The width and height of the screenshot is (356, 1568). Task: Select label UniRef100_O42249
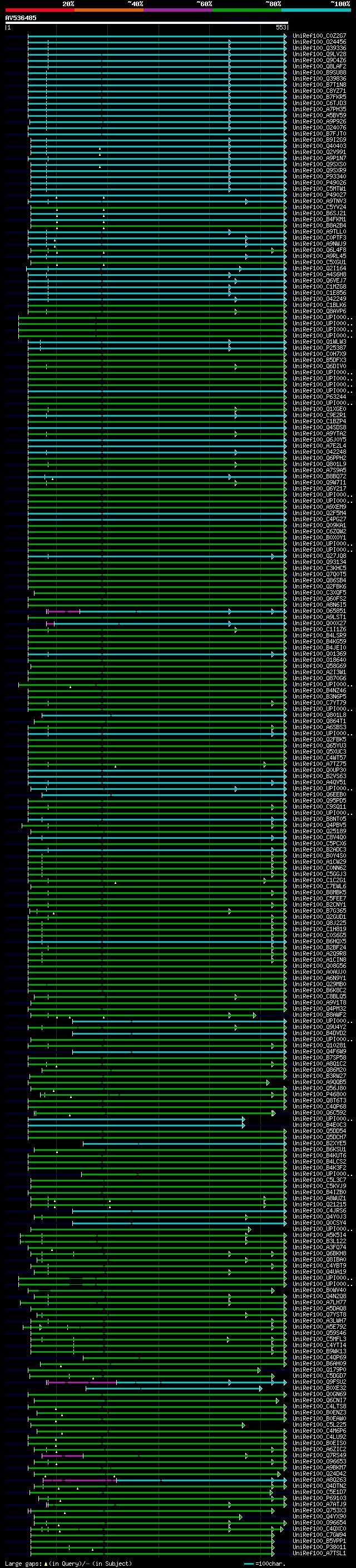(319, 299)
